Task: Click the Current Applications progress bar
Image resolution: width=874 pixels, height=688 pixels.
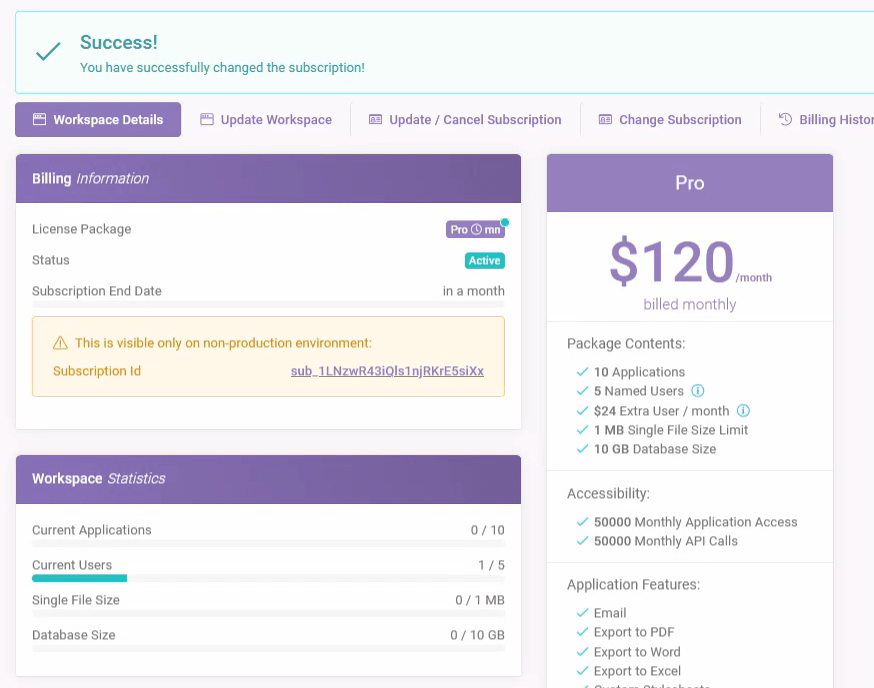Action: coord(268,543)
